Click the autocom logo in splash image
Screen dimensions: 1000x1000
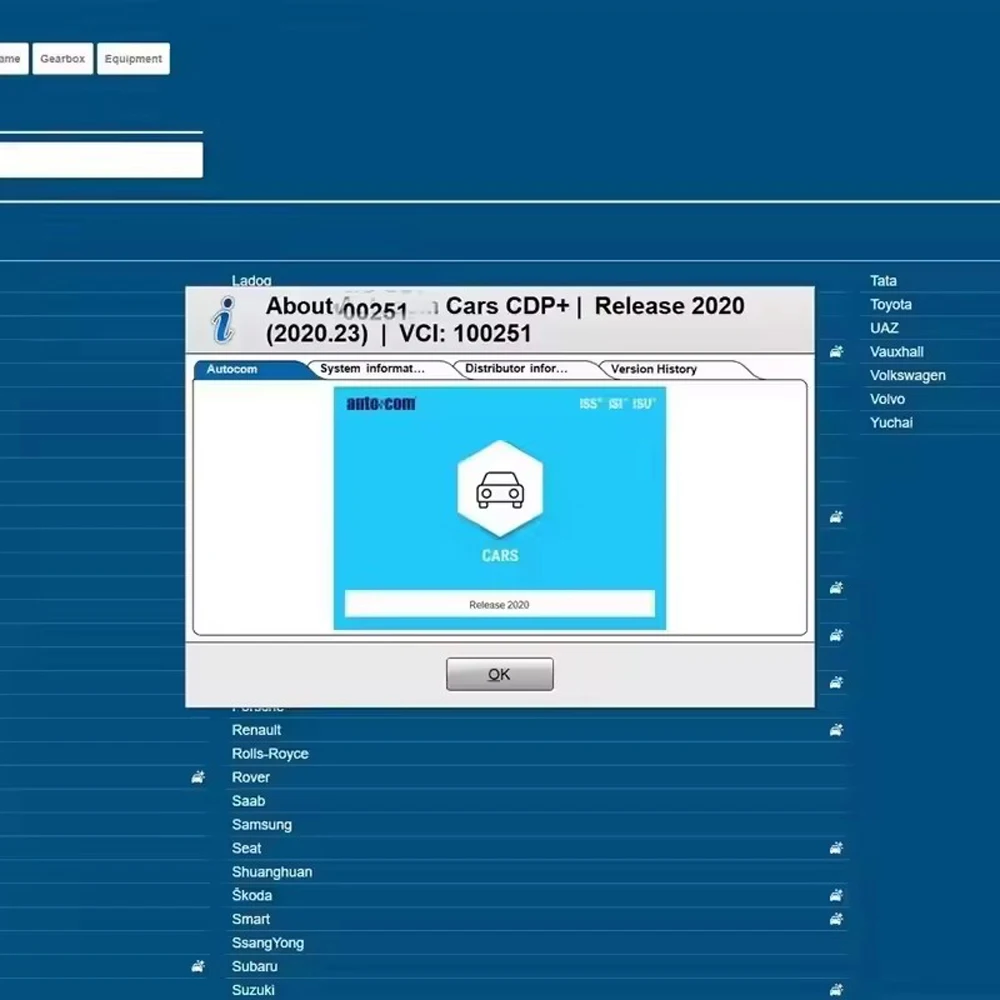(381, 403)
